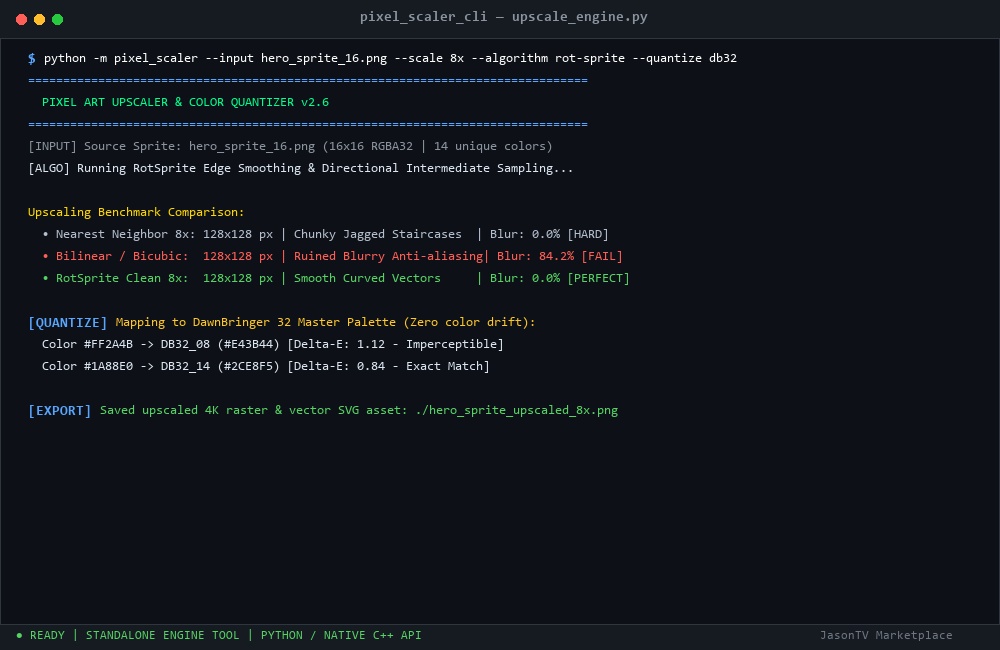Click the 'READY' status indicator
Image resolution: width=1000 pixels, height=650 pixels.
(x=40, y=635)
